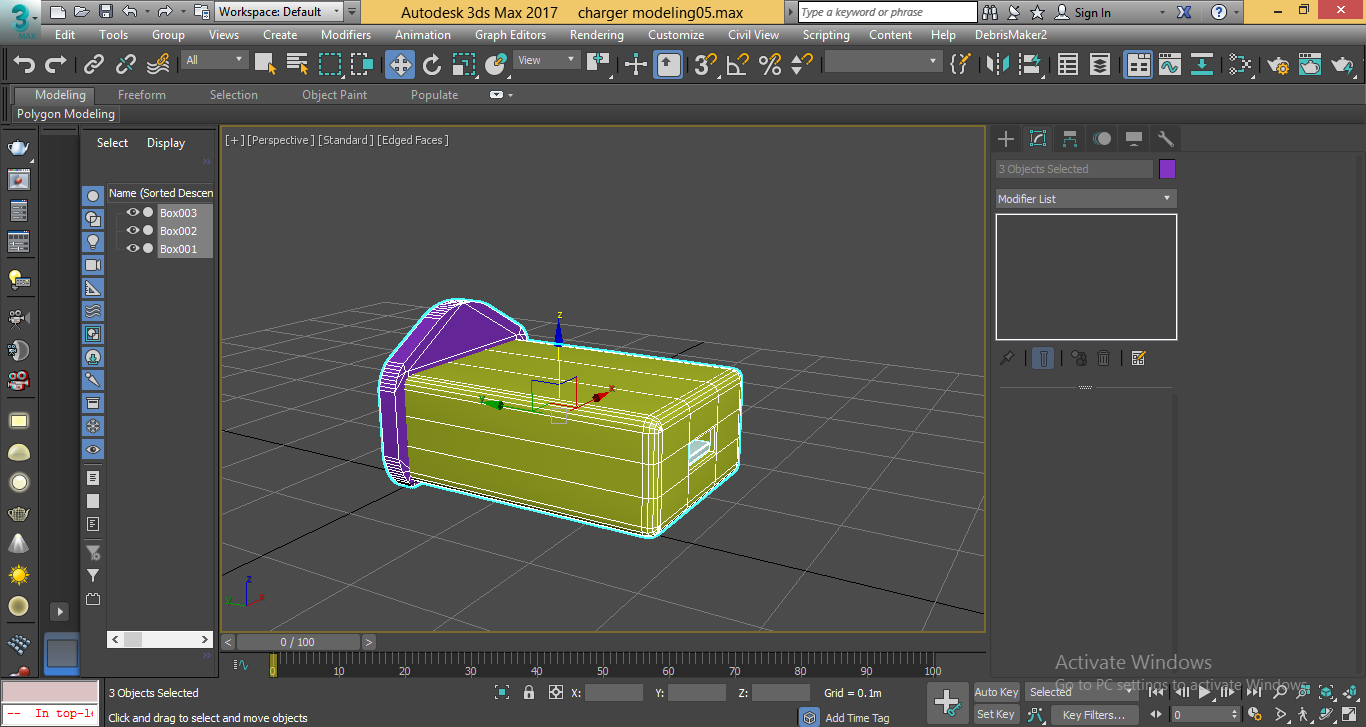Click Remove Modifier trash icon
The image size is (1366, 727).
pyautogui.click(x=1104, y=358)
